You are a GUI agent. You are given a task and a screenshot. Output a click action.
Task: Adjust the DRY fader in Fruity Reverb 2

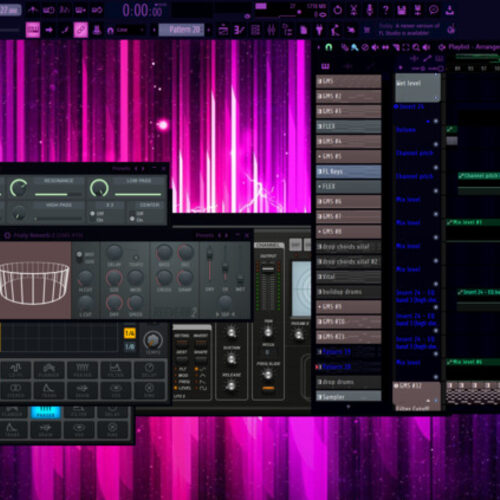pyautogui.click(x=210, y=255)
